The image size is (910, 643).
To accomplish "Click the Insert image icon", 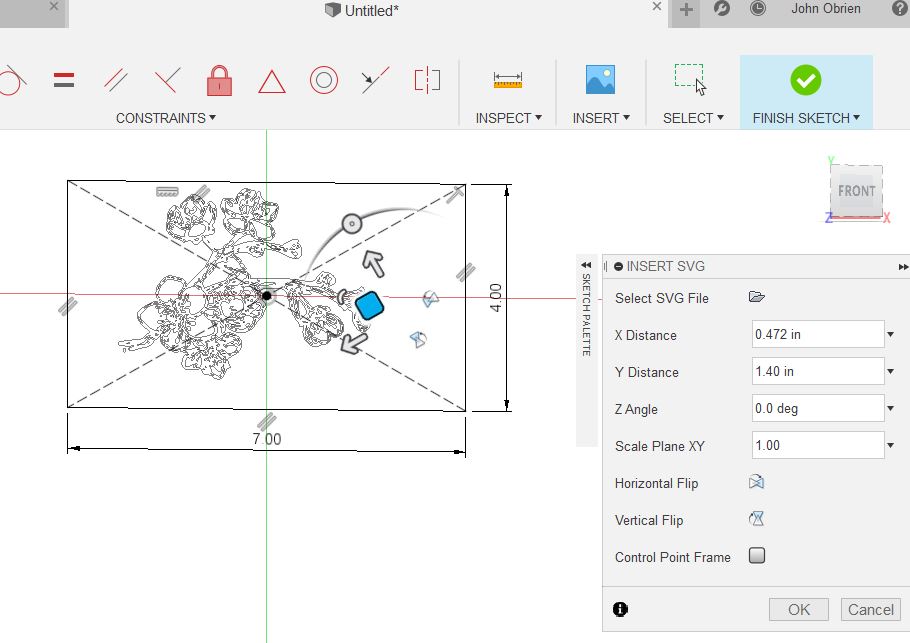I will pyautogui.click(x=600, y=80).
